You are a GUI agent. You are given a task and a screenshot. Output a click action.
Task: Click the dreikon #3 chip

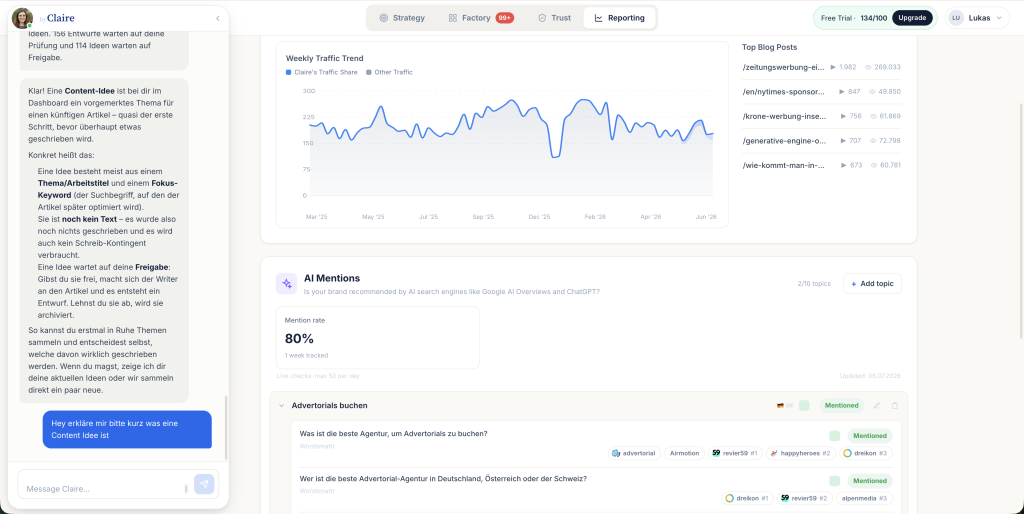(x=865, y=453)
